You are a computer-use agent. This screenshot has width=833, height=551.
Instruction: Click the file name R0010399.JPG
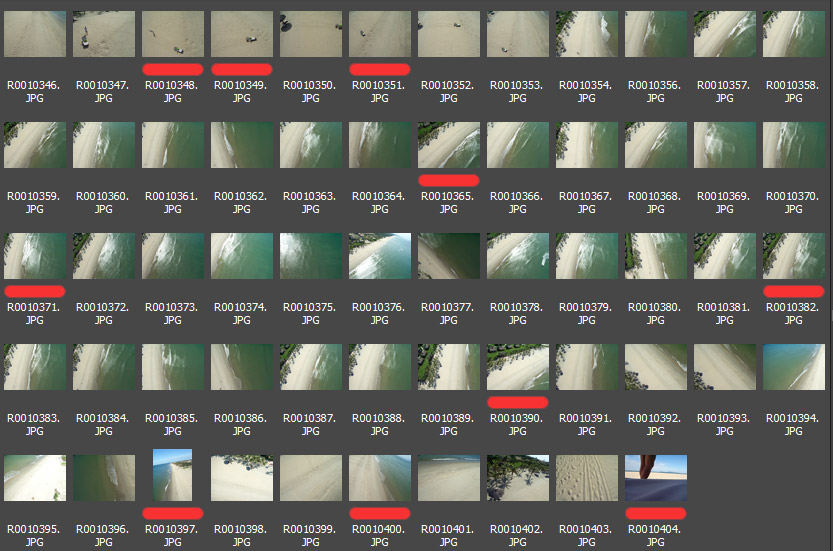click(x=310, y=536)
